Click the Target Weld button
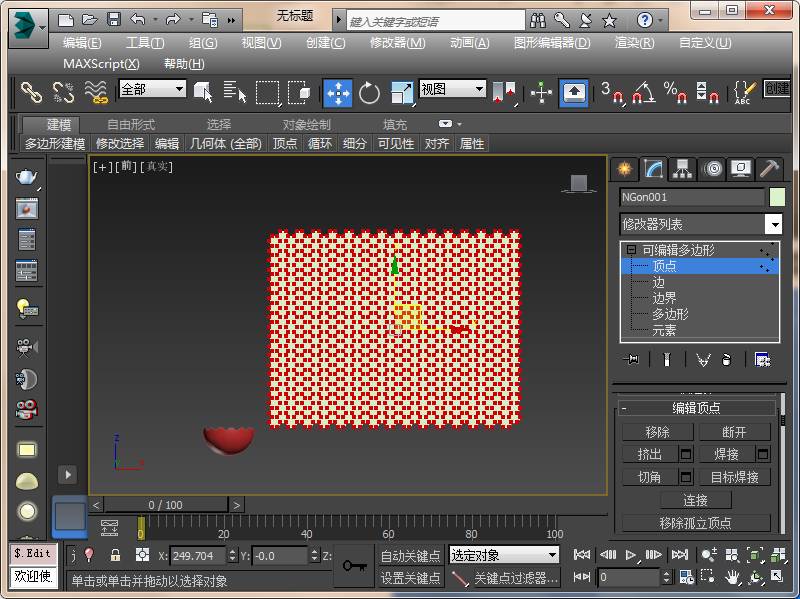 coord(734,477)
